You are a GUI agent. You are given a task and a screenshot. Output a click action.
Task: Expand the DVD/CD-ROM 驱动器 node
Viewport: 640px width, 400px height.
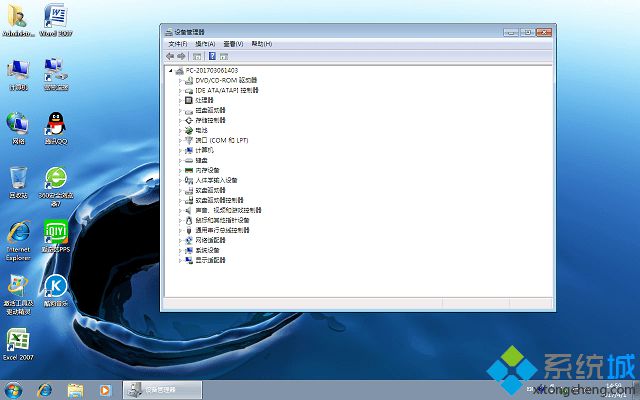point(180,80)
